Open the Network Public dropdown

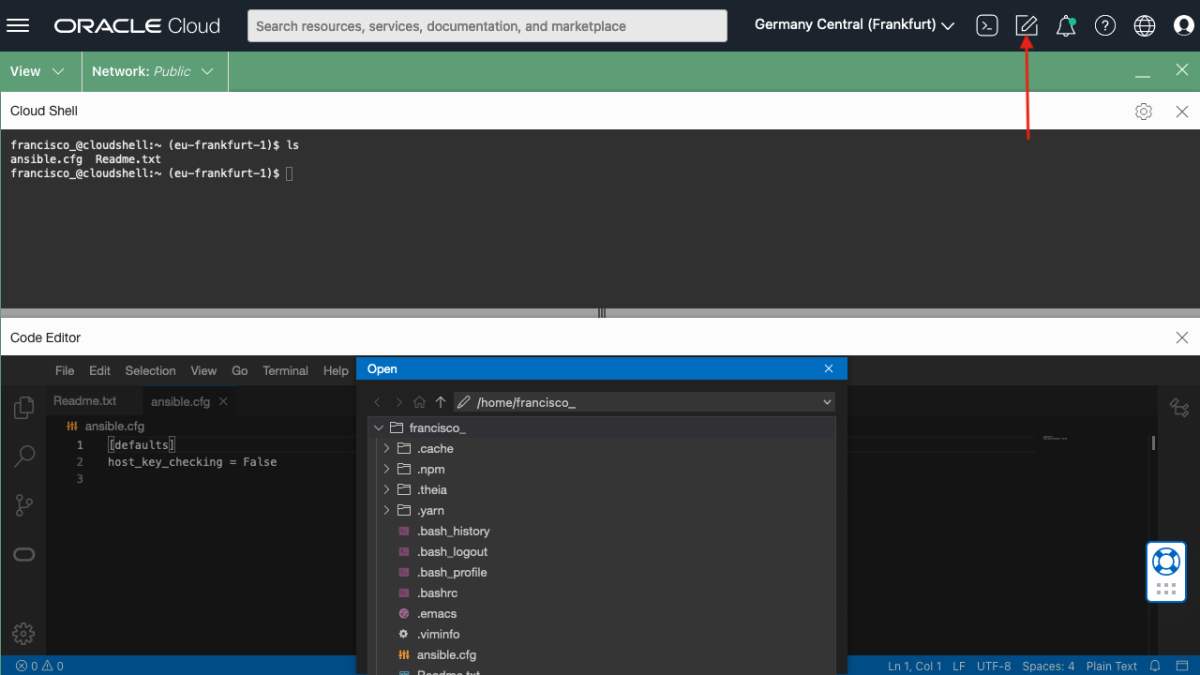point(154,71)
